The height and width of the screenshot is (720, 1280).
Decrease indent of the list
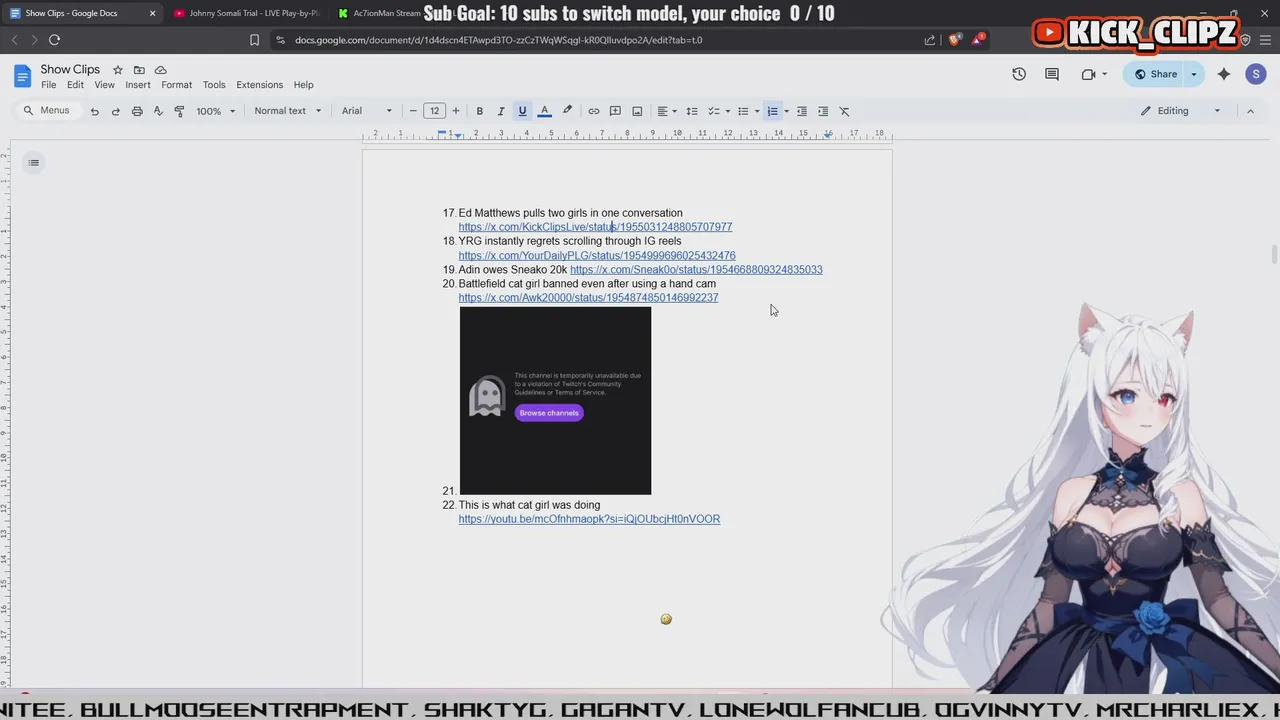pyautogui.click(x=801, y=111)
